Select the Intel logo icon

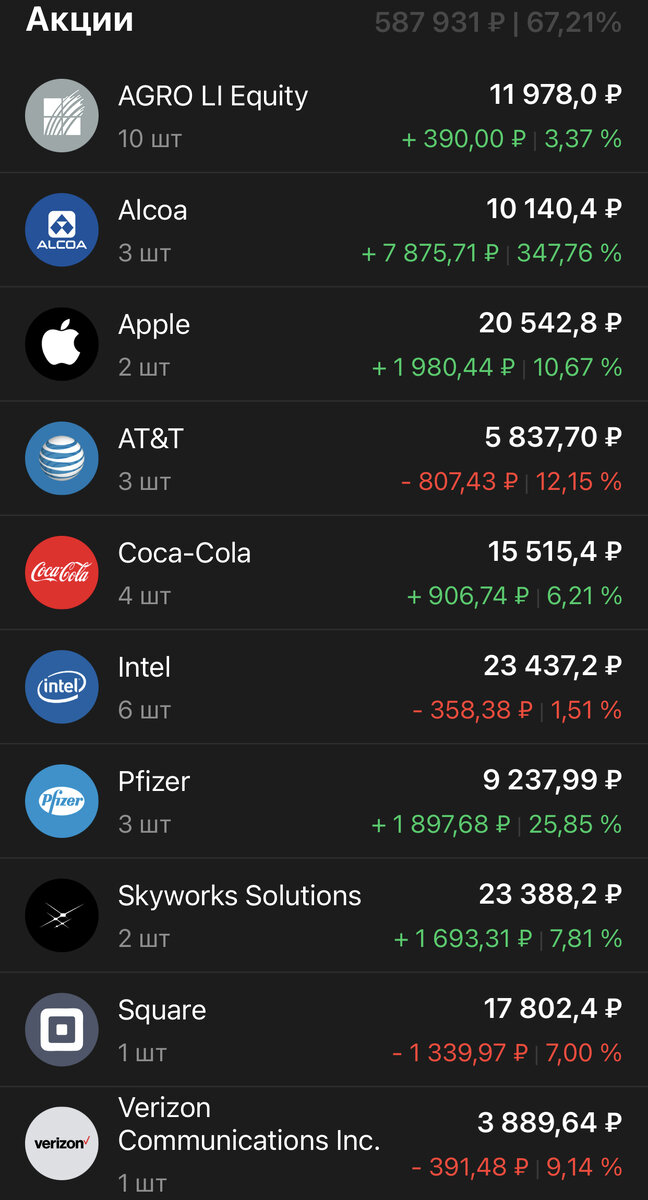pos(60,686)
